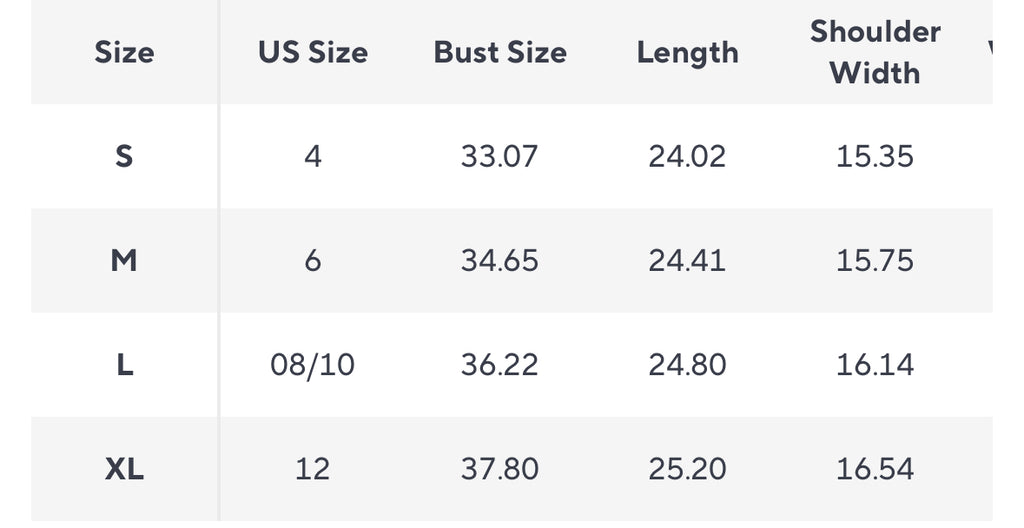Click bust size 33.07 value
The height and width of the screenshot is (528, 1024).
pyautogui.click(x=500, y=156)
